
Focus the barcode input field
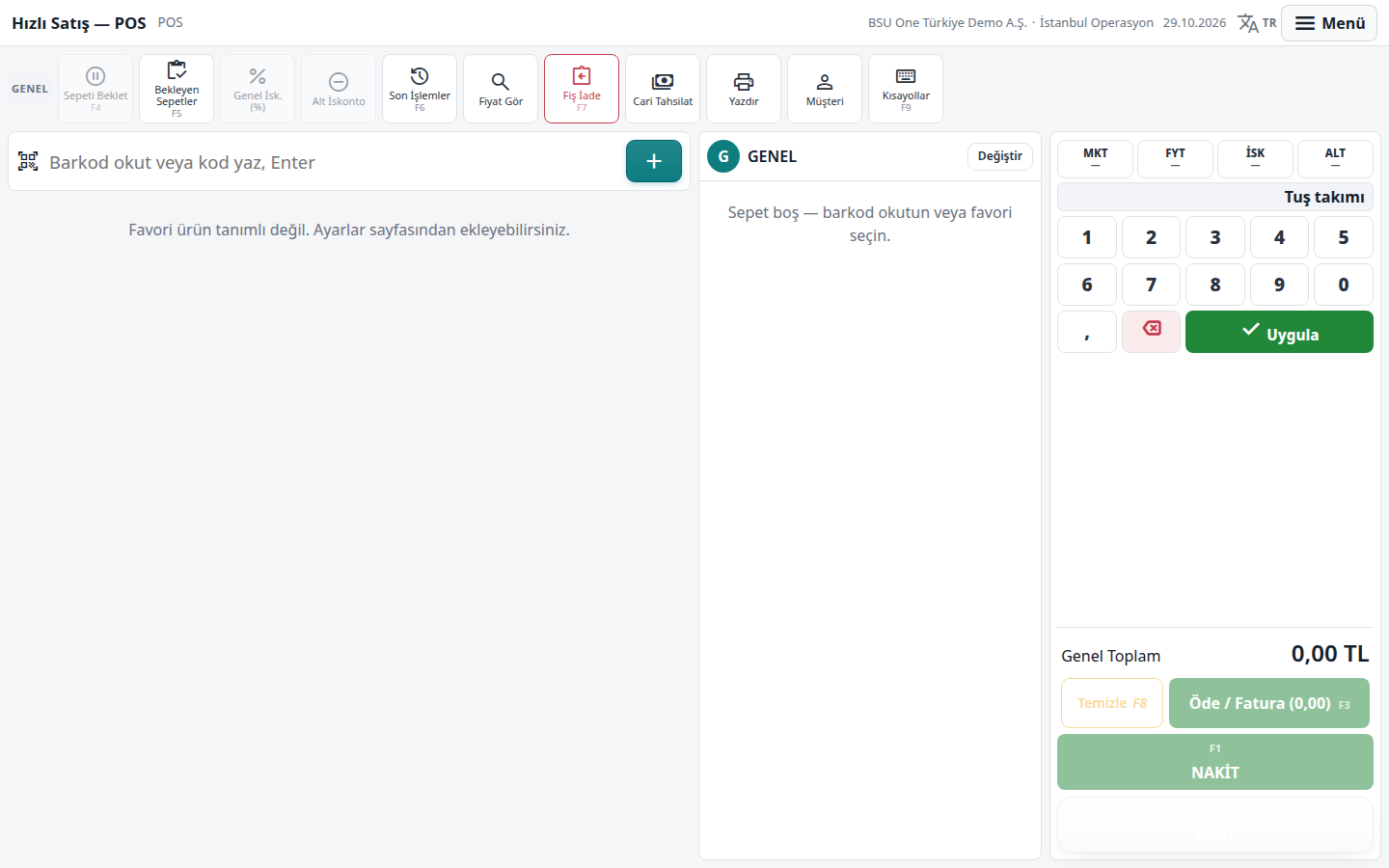(x=333, y=162)
